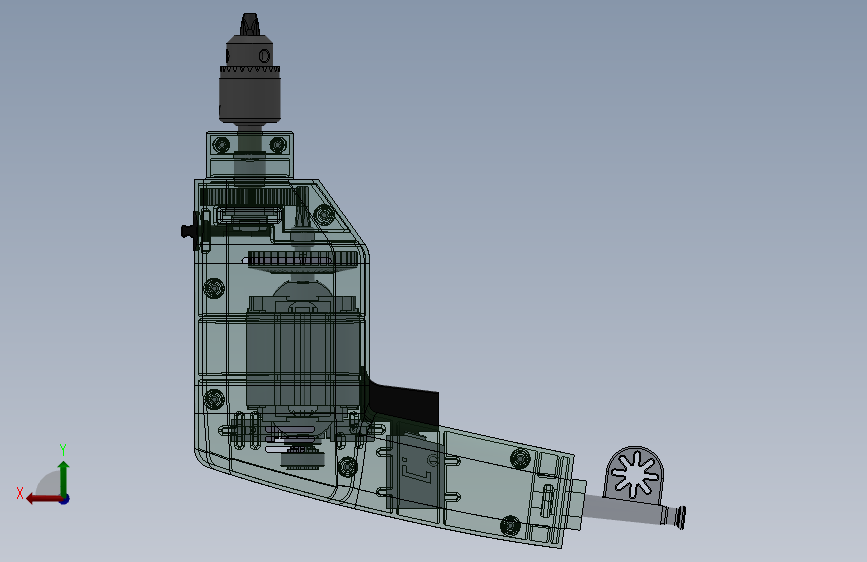Select the large gear below chuck spindle
This screenshot has width=867, height=562.
click(x=247, y=197)
